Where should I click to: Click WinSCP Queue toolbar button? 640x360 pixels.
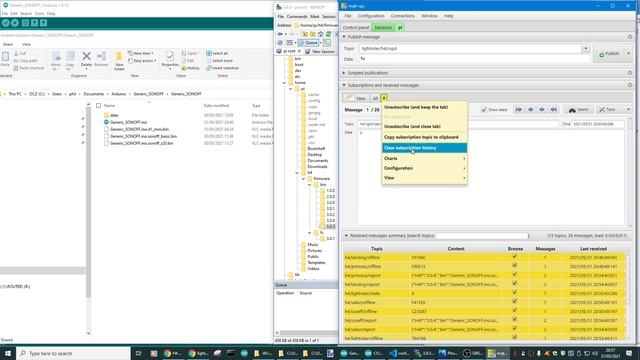click(309, 42)
